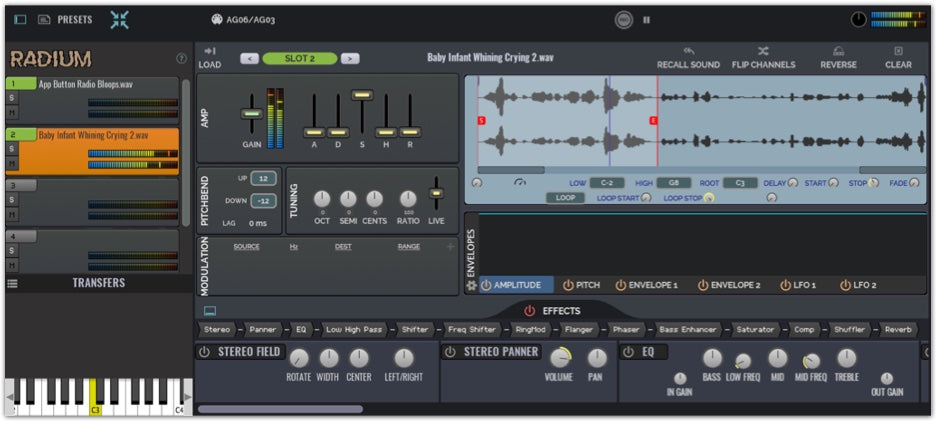Enable STEREO PANNER with its power icon
The height and width of the screenshot is (422, 937).
point(451,352)
